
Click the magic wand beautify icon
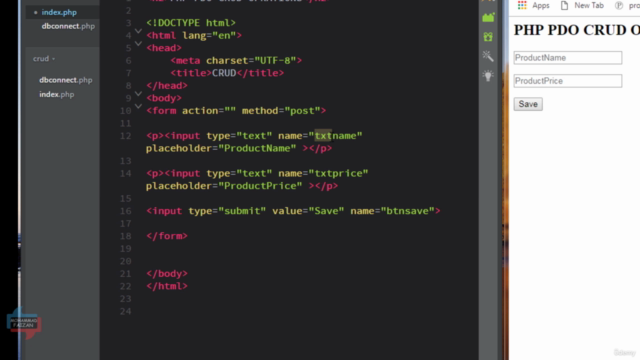click(x=488, y=56)
